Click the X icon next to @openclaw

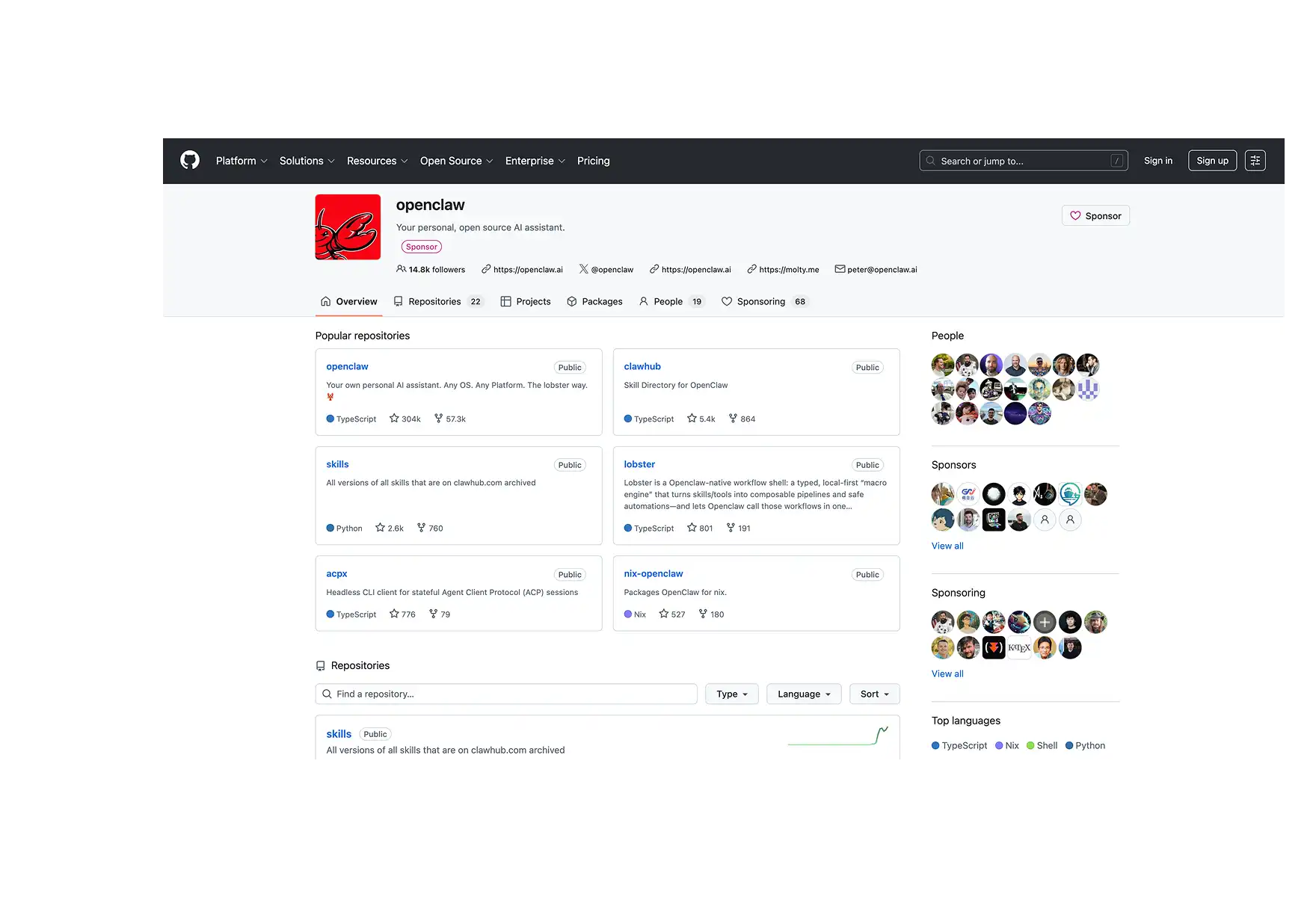point(582,269)
